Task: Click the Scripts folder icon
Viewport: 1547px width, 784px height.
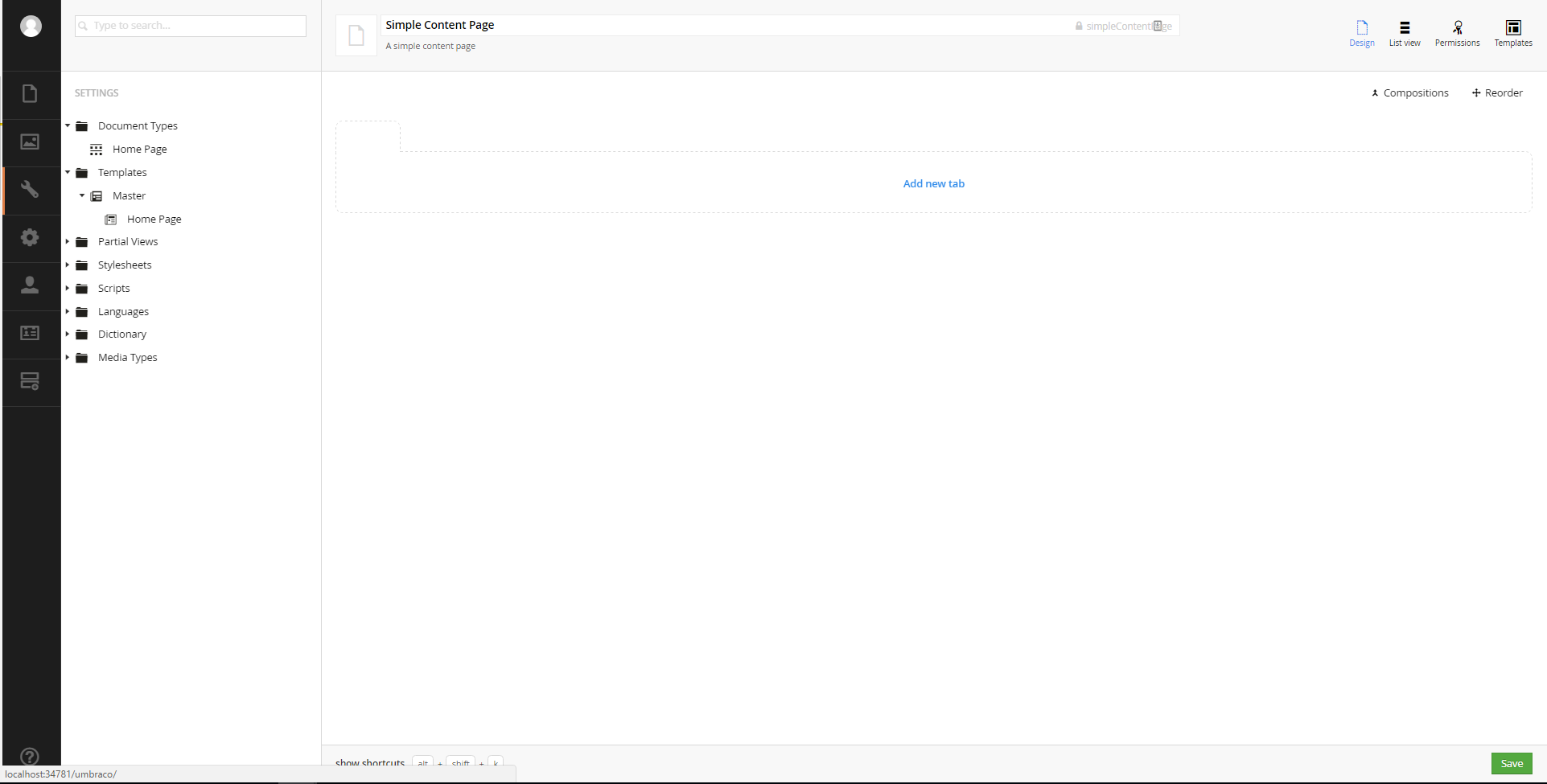Action: 82,289
